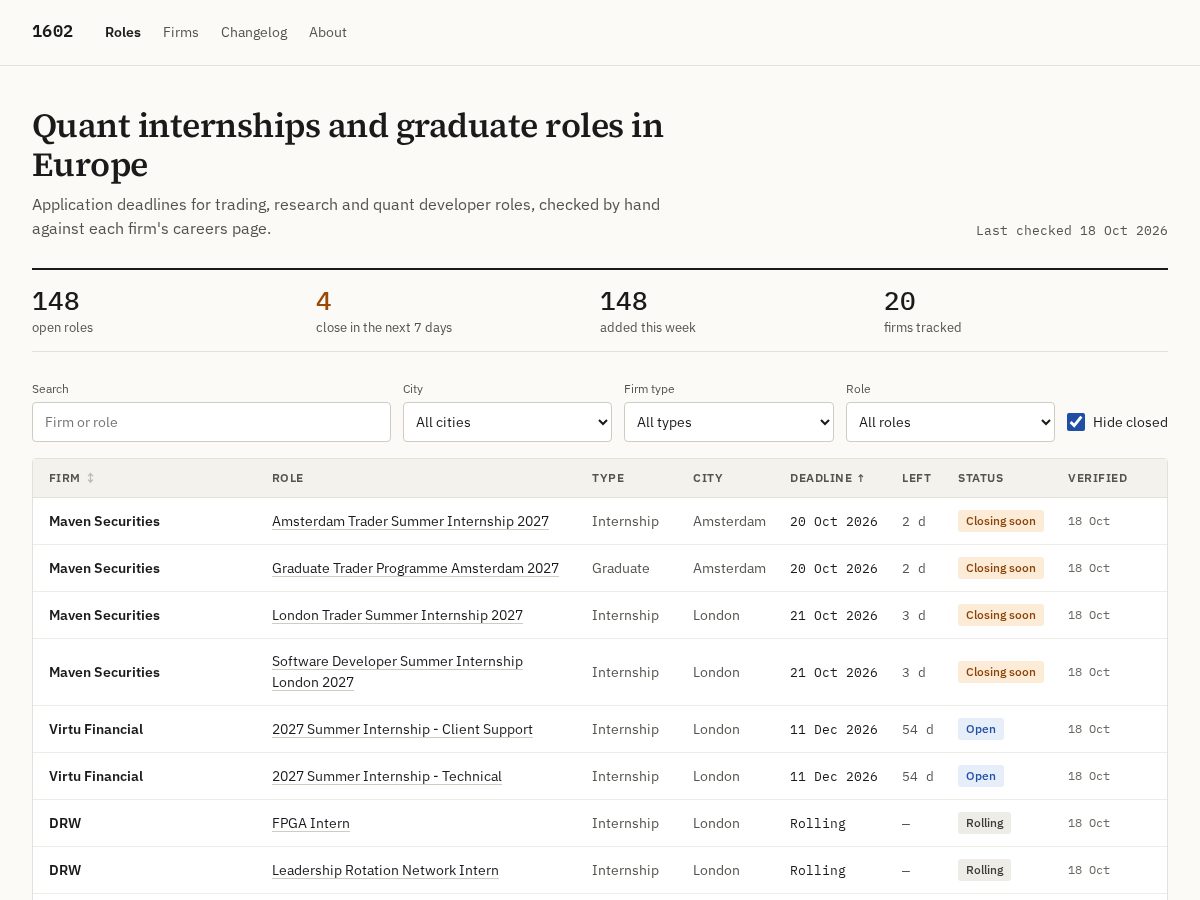Click the 'open roles' stat label
Image resolution: width=1200 pixels, height=900 pixels.
[62, 328]
